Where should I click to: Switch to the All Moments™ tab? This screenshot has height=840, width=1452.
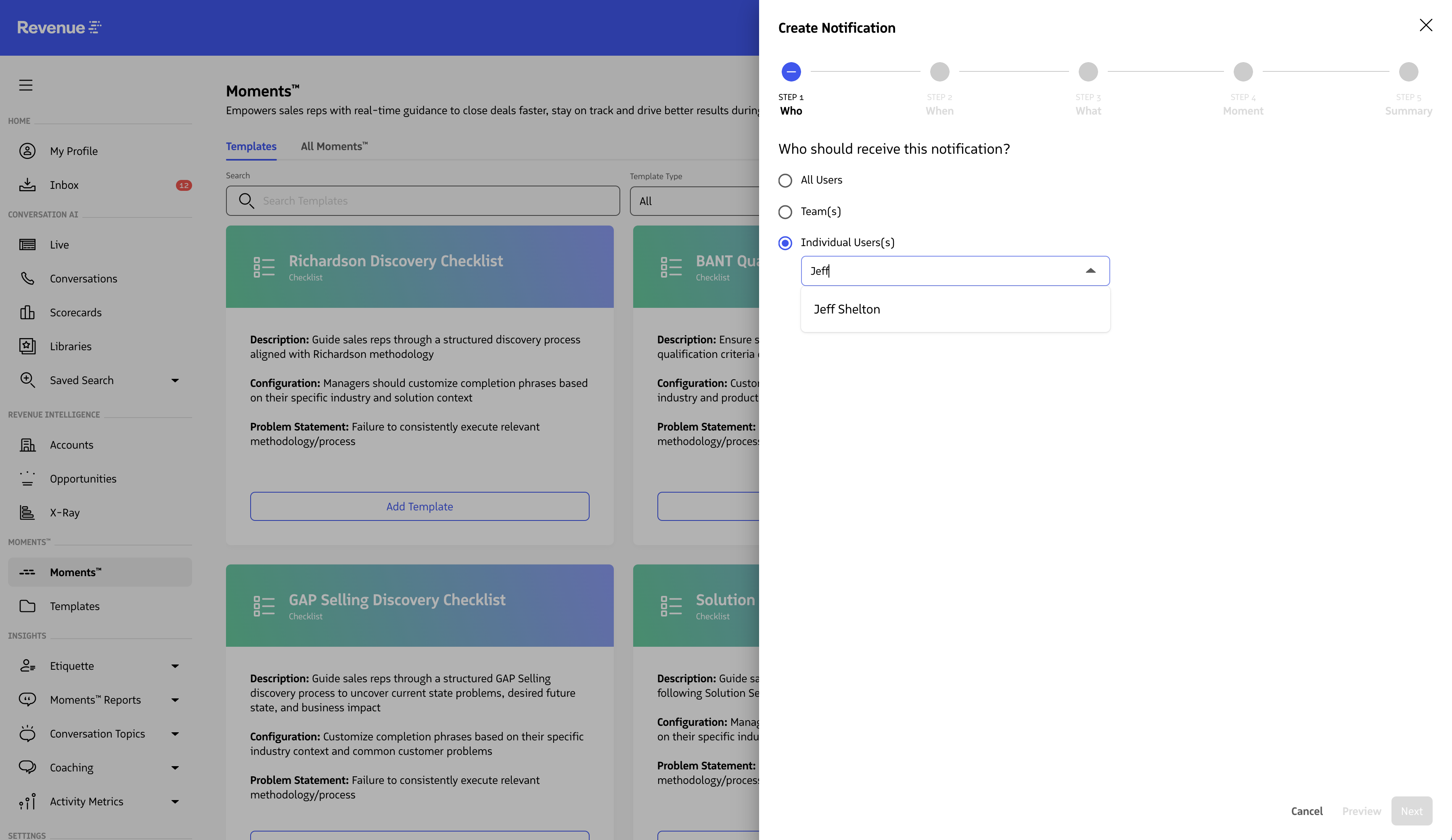(334, 146)
